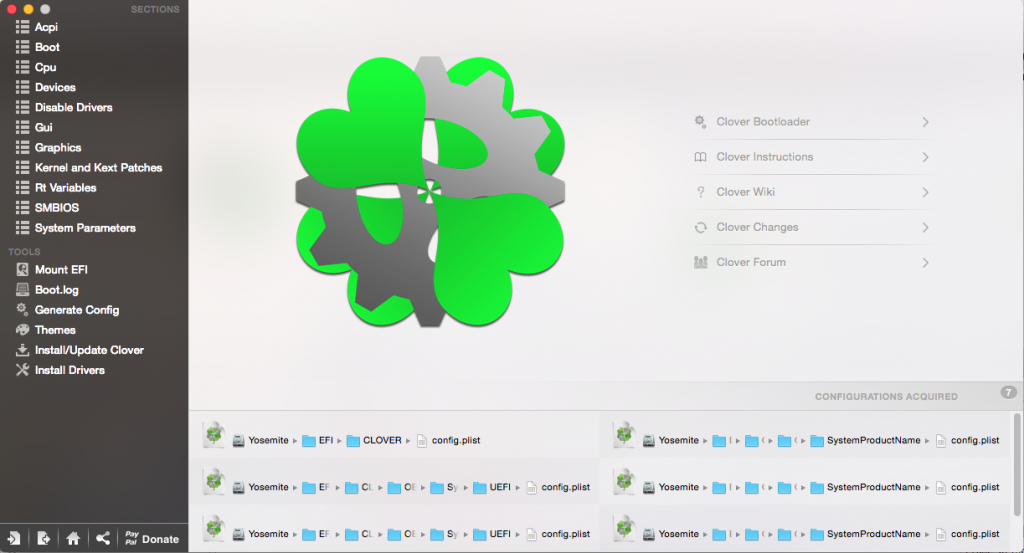1024x553 pixels.
Task: Select the SMBIOS section
Action: tap(56, 207)
